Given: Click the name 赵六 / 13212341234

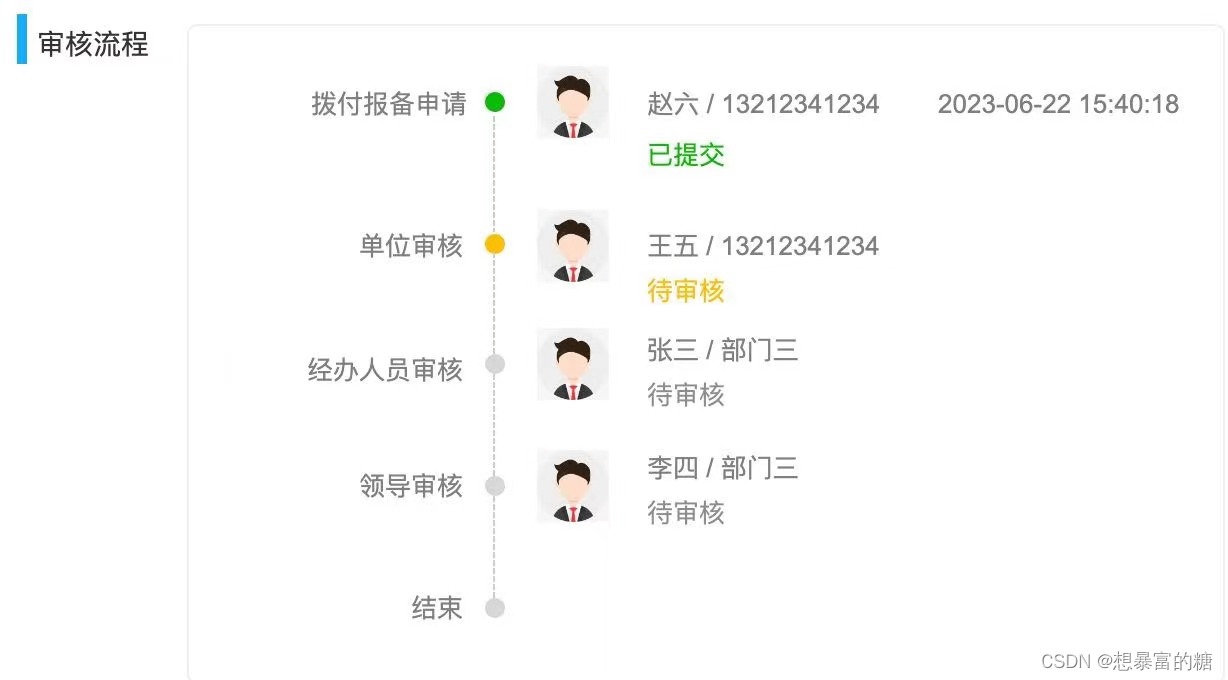Looking at the screenshot, I should tap(763, 104).
